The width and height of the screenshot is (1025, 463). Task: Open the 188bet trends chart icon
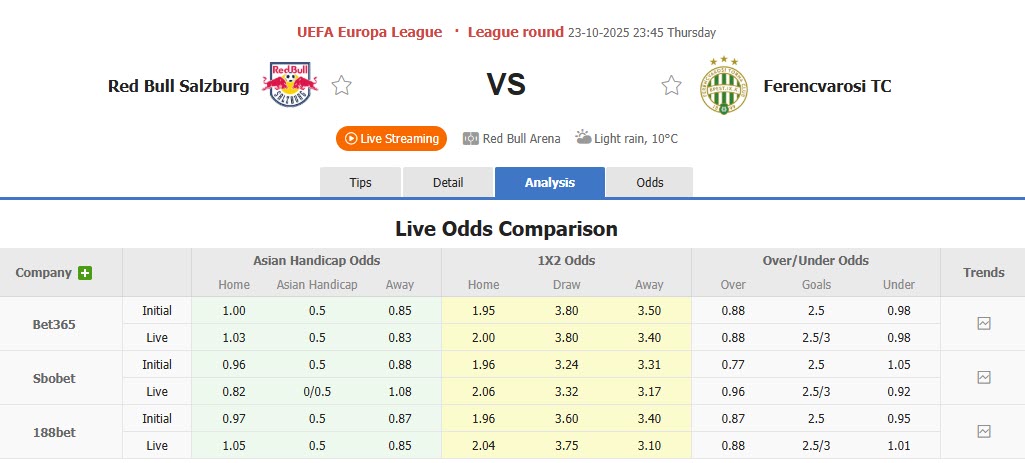984,432
